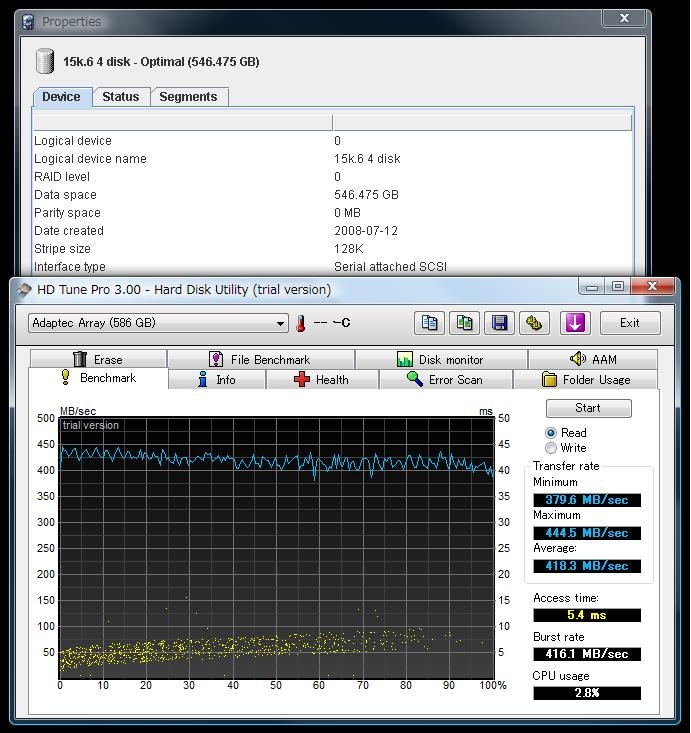Close the Properties window

pyautogui.click(x=624, y=18)
